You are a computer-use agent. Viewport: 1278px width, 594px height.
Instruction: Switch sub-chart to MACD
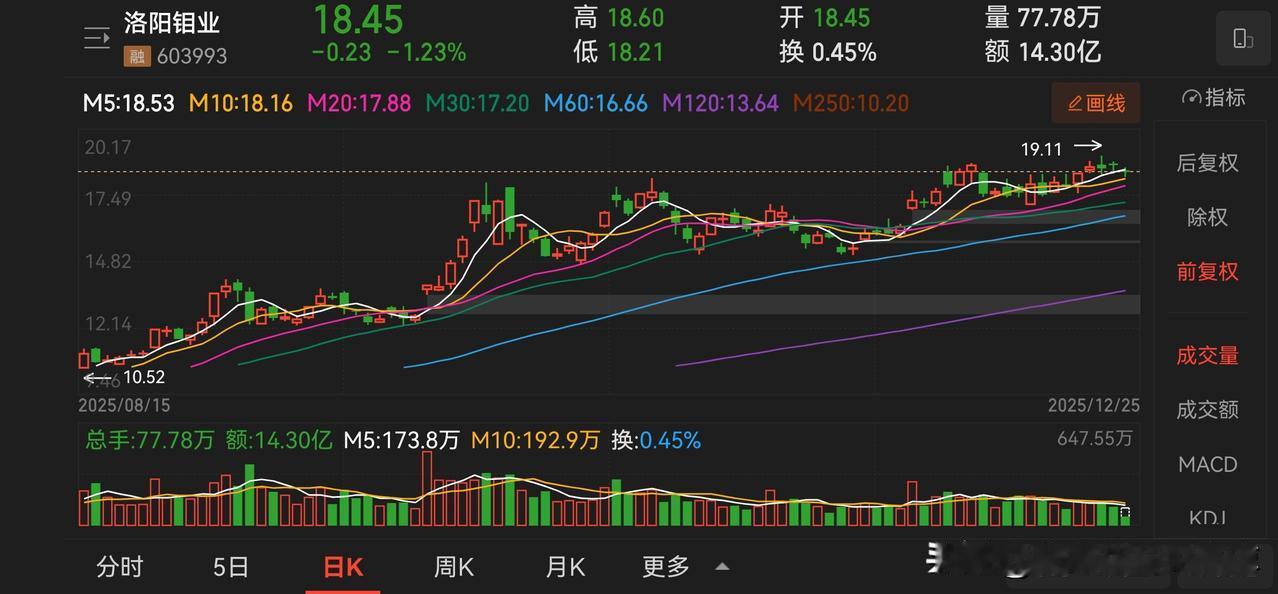click(x=1207, y=465)
